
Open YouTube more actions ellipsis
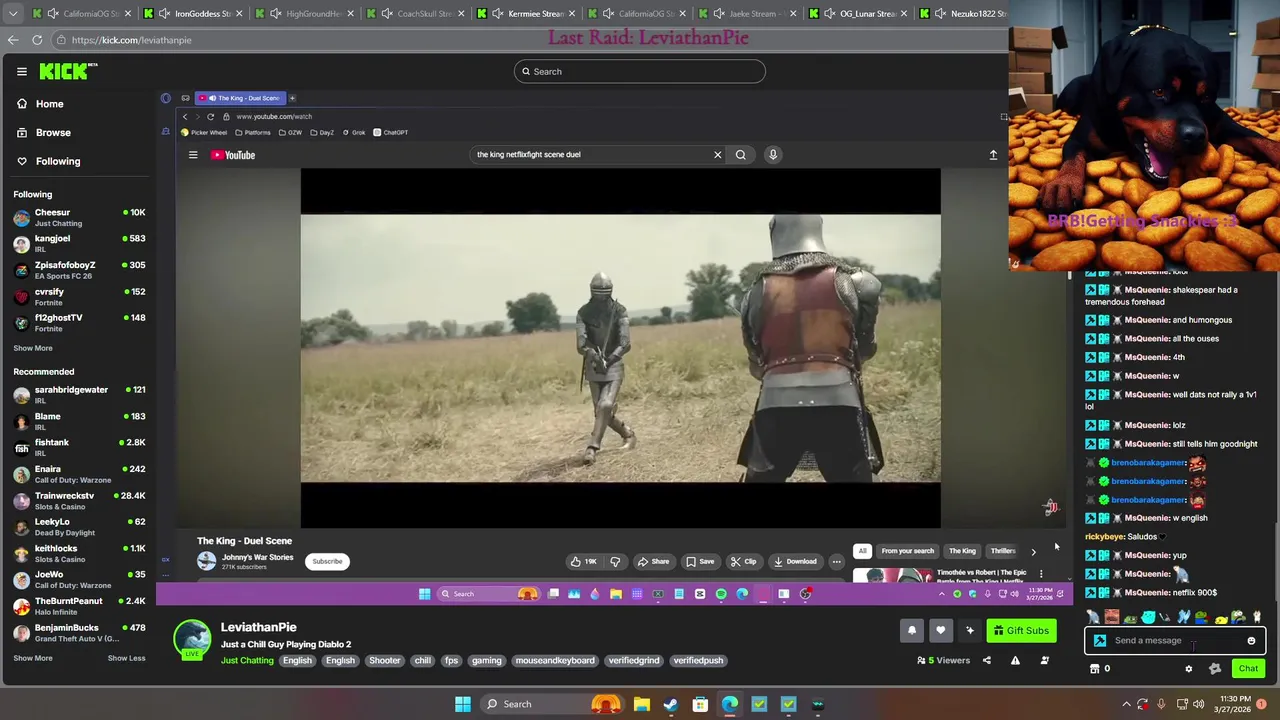point(837,561)
